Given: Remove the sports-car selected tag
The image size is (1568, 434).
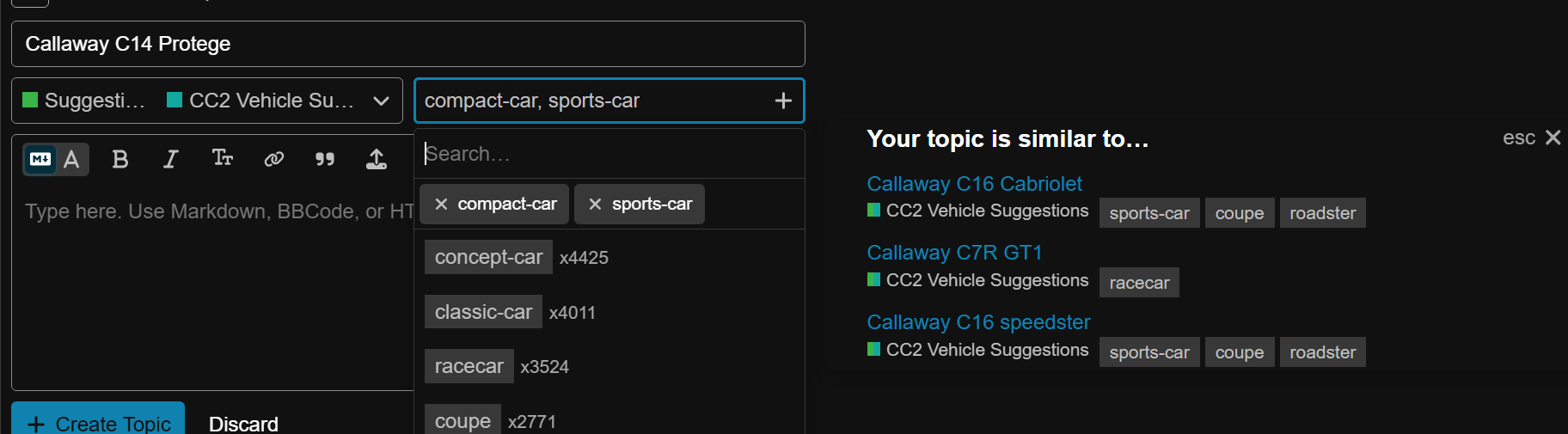Looking at the screenshot, I should tap(595, 205).
